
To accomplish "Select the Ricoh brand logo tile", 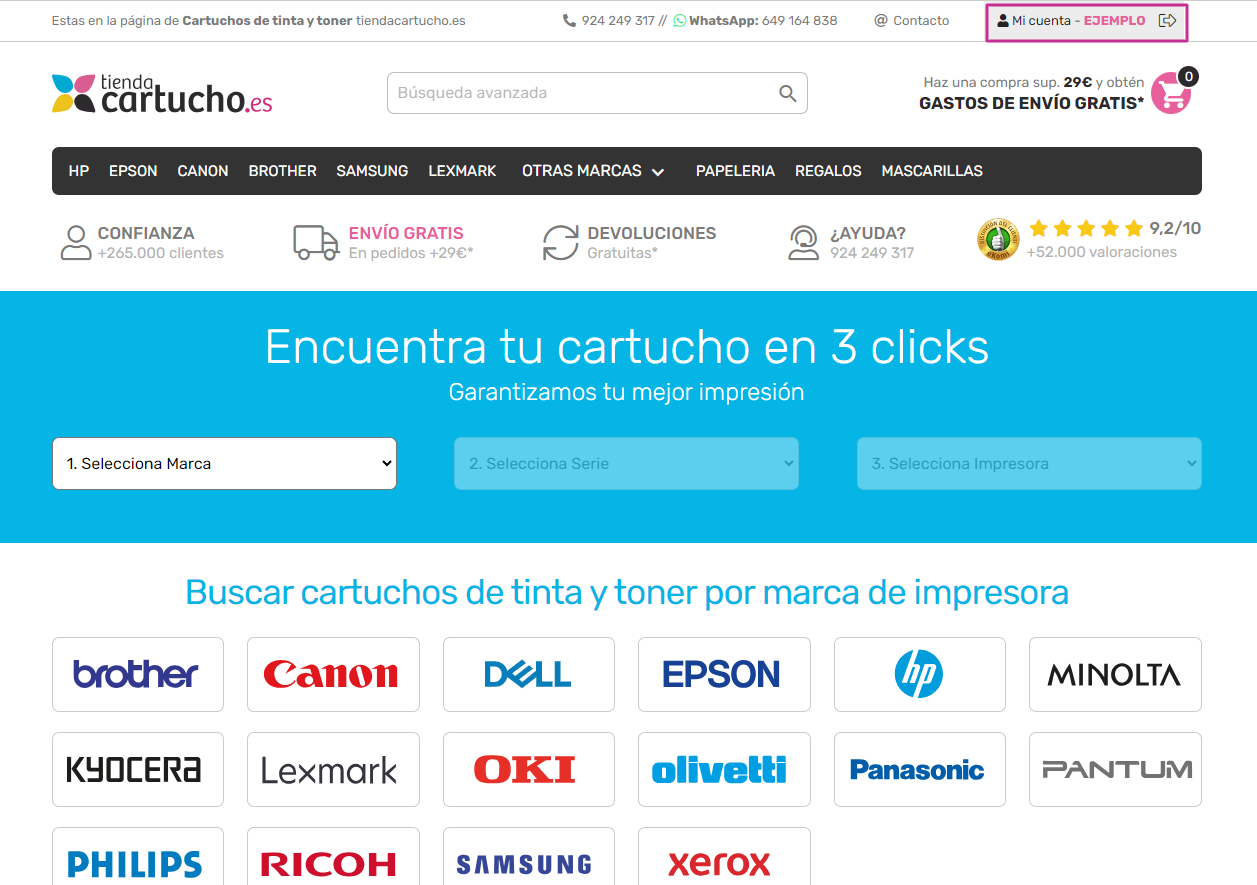I will point(333,857).
